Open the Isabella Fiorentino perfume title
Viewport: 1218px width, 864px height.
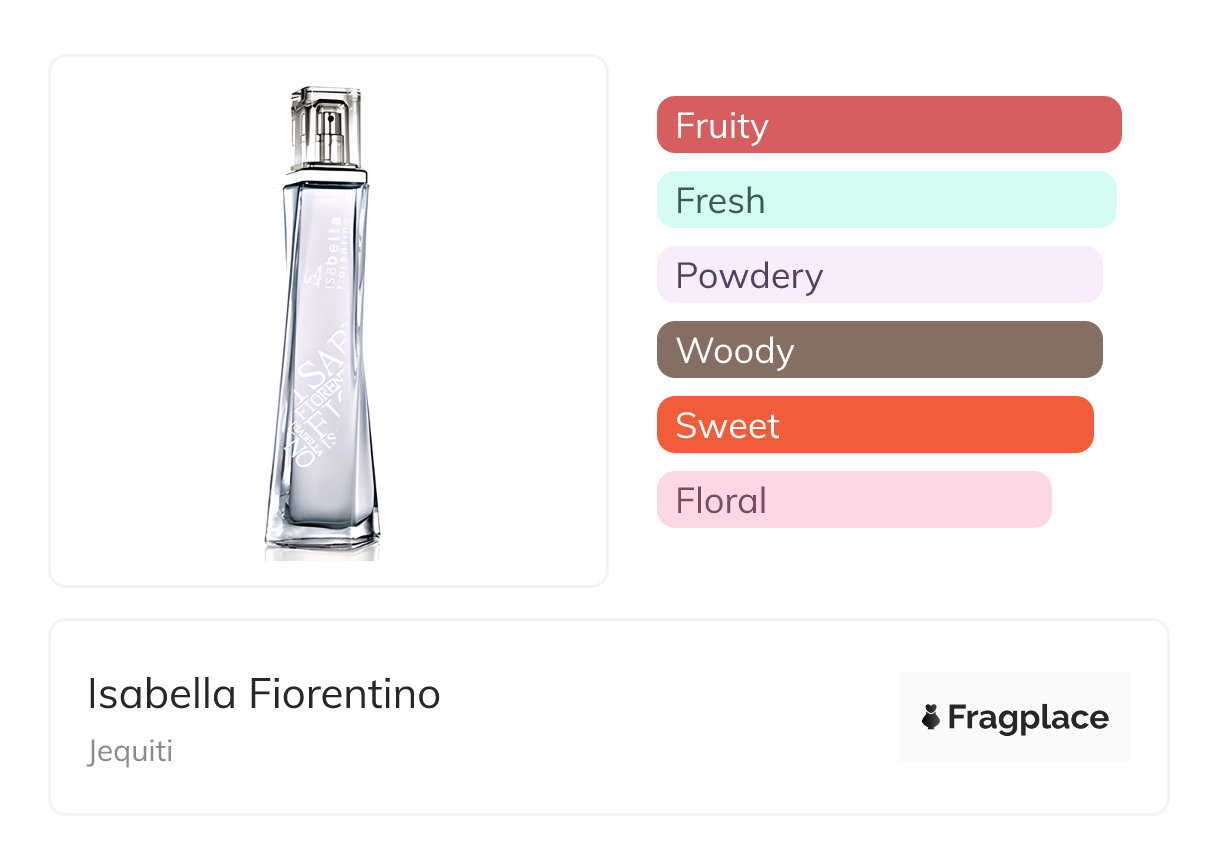[x=264, y=694]
